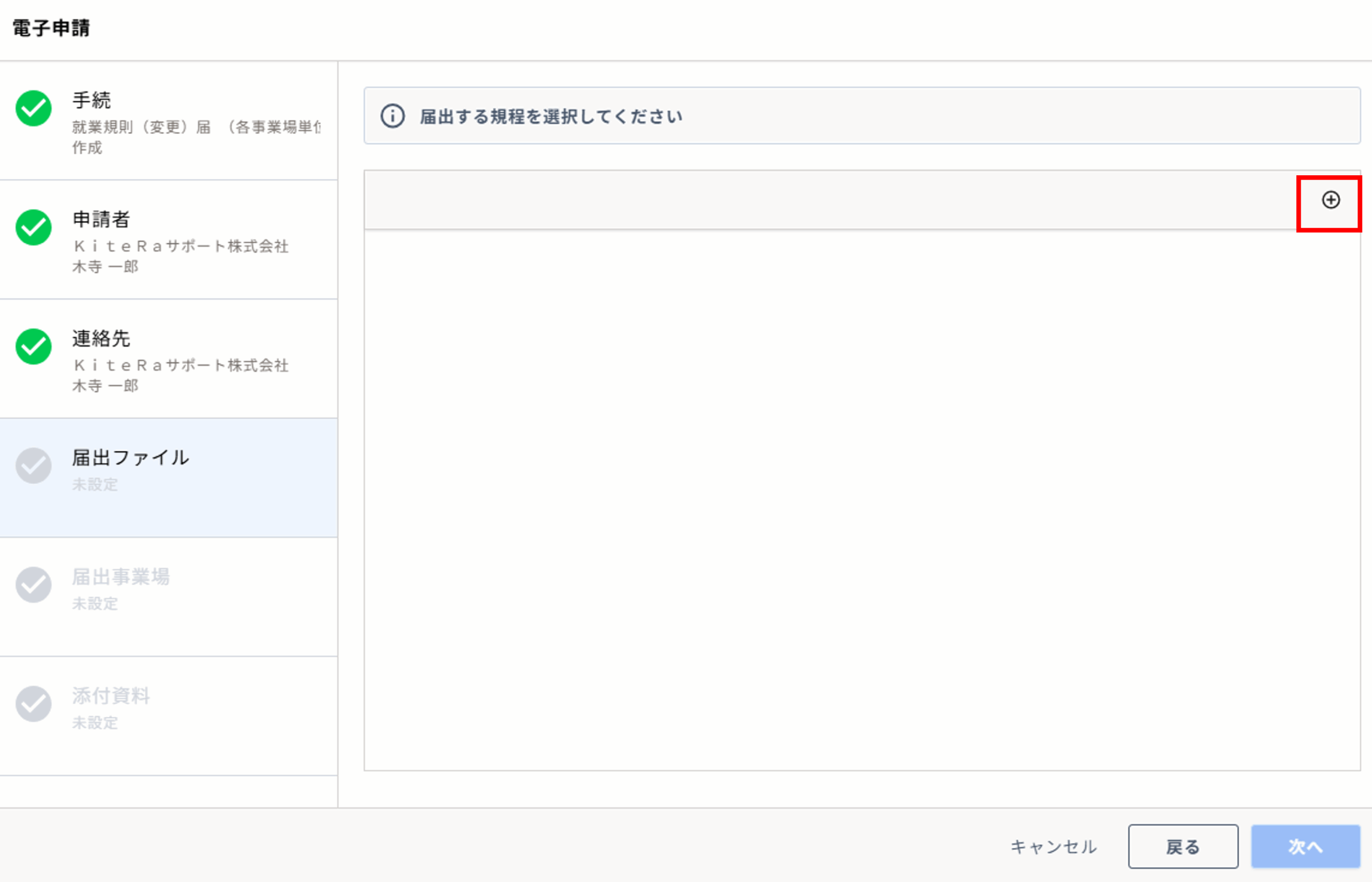This screenshot has width=1372, height=882.
Task: Click the 届出する規程を選択してください notice
Action: [x=551, y=117]
